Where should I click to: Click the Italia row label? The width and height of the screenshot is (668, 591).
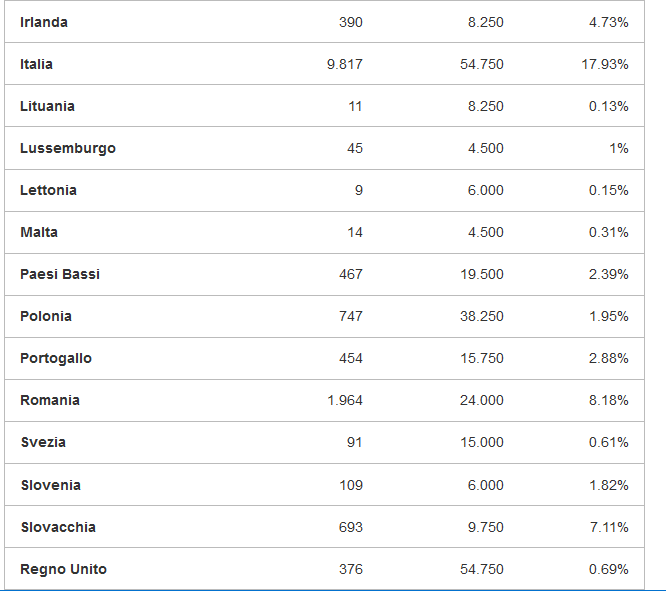coord(37,64)
